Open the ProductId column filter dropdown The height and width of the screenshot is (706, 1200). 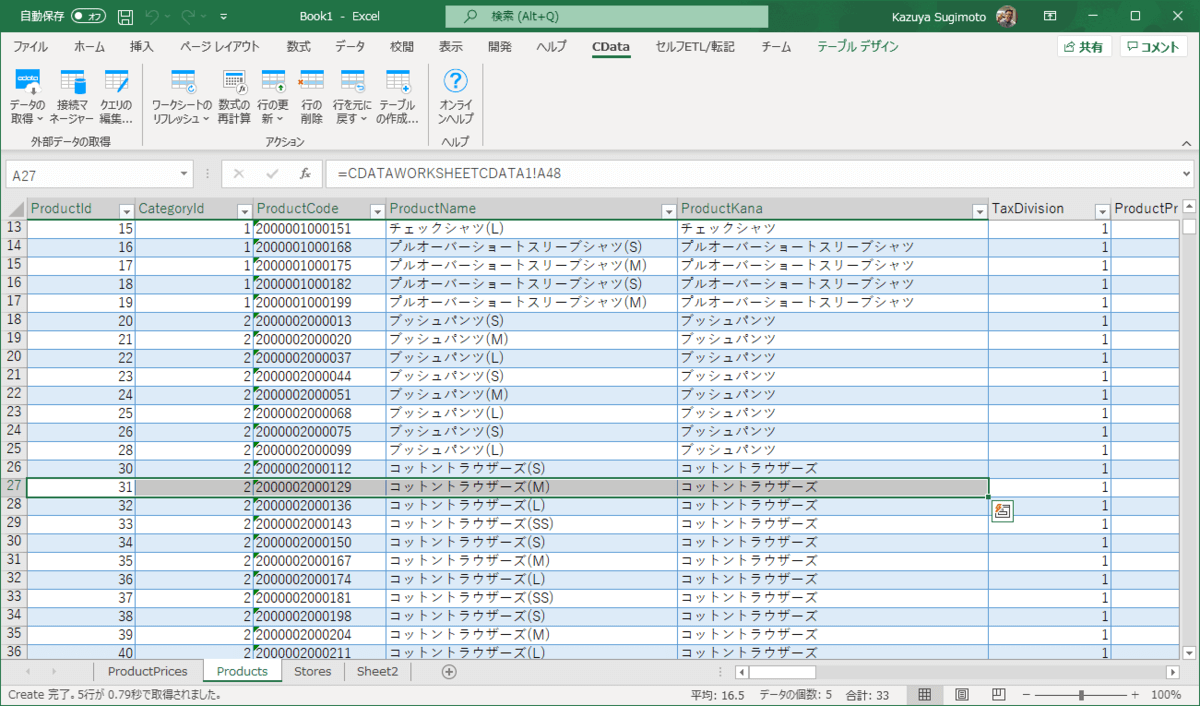[x=126, y=211]
